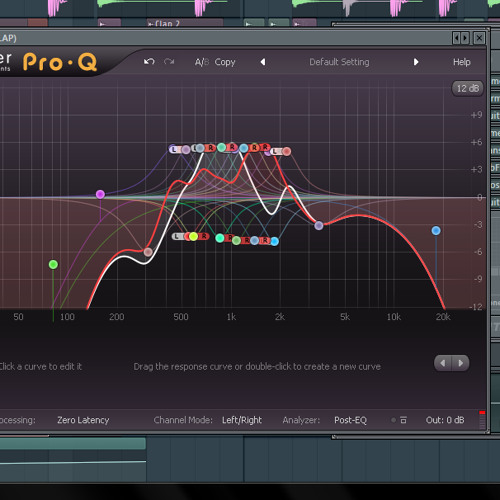Undo the last Pro-Q edit
The image size is (500, 500).
coord(149,62)
